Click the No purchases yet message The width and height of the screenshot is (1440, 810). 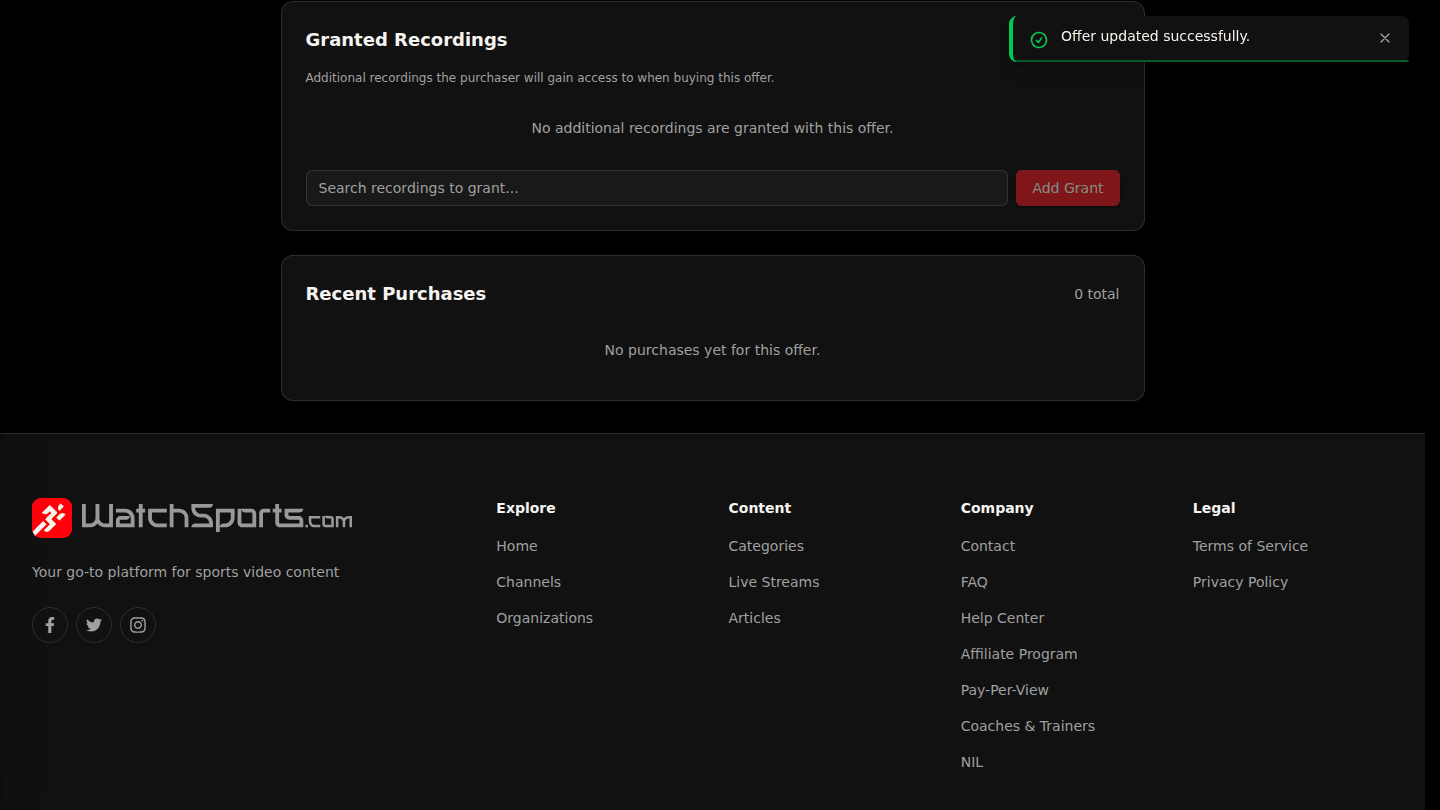[712, 350]
